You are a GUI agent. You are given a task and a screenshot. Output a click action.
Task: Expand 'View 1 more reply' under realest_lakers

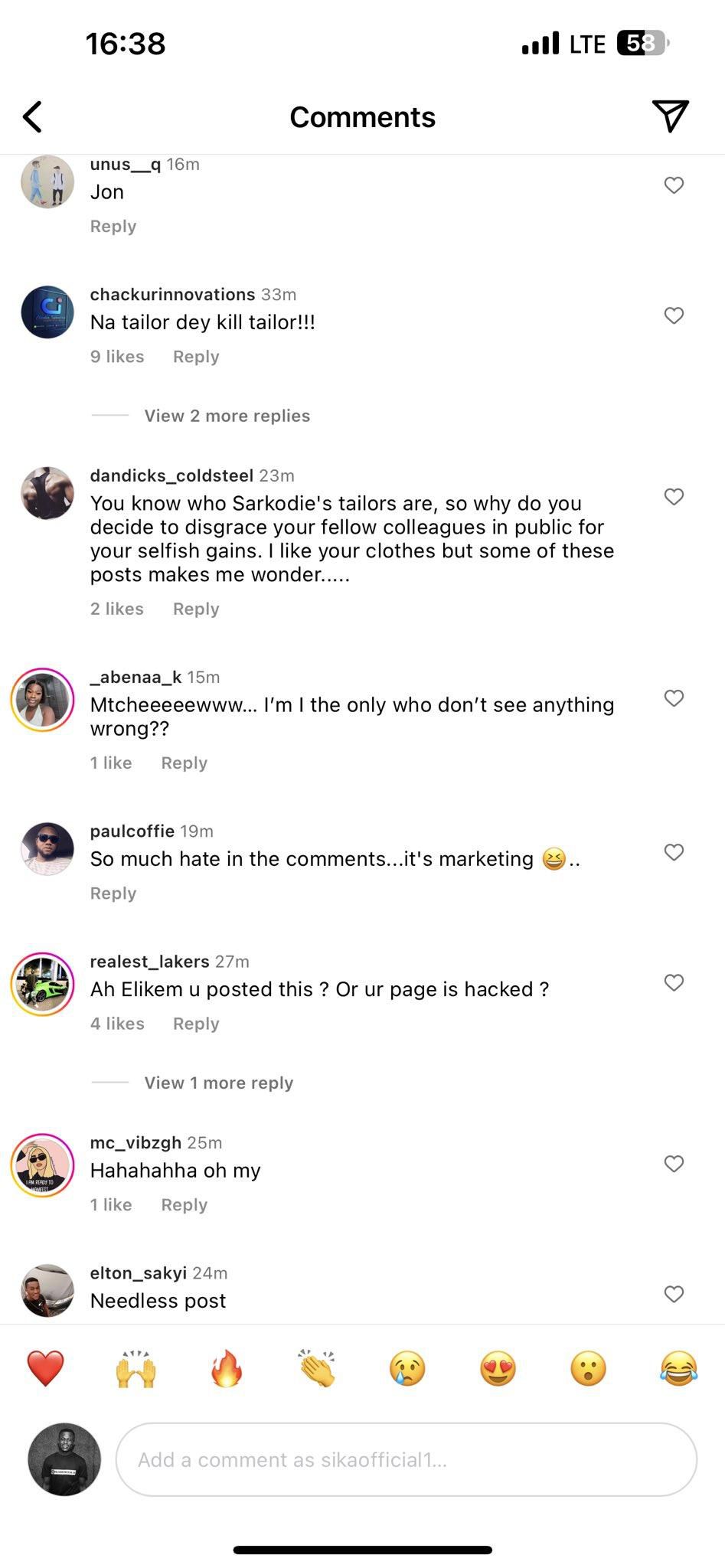click(218, 1083)
